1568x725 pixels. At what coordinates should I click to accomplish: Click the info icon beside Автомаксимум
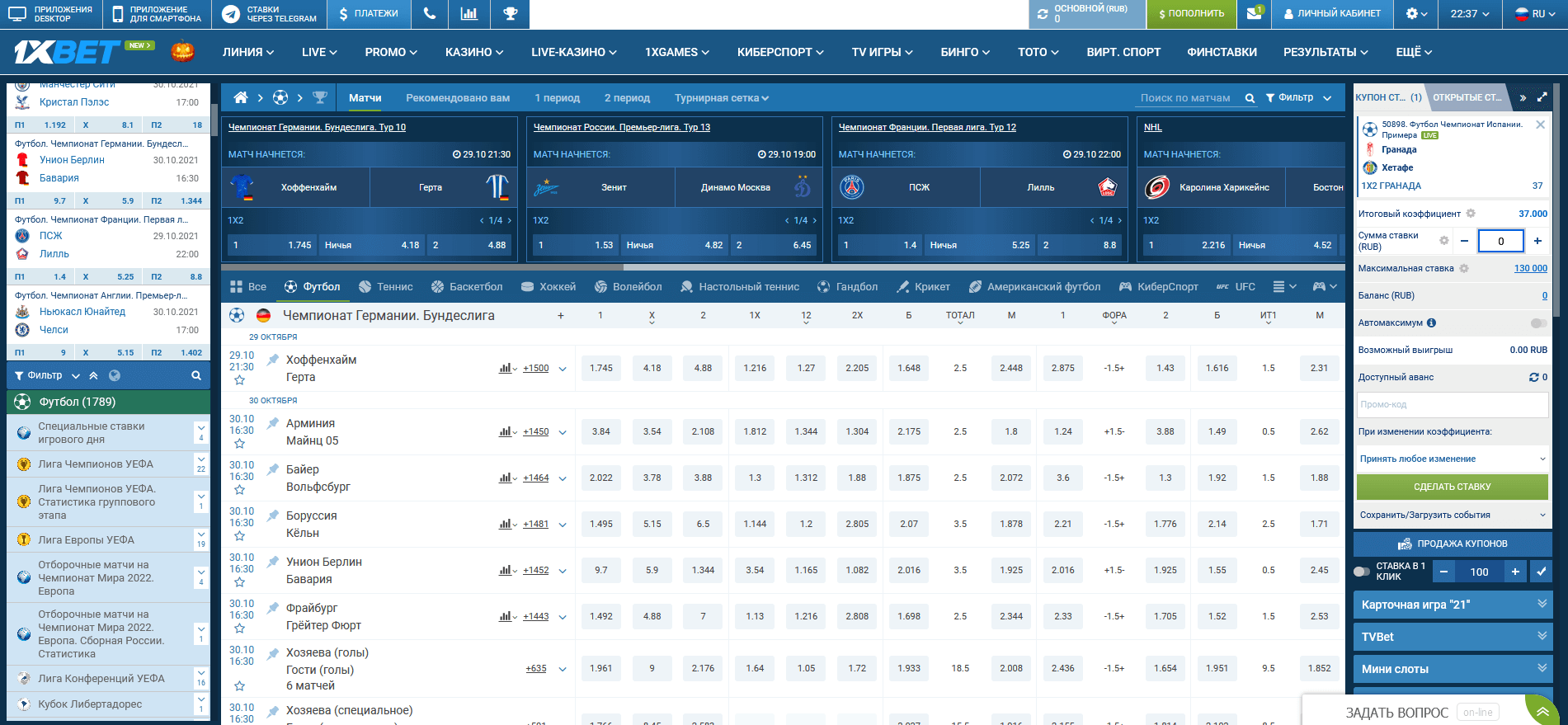(1431, 322)
